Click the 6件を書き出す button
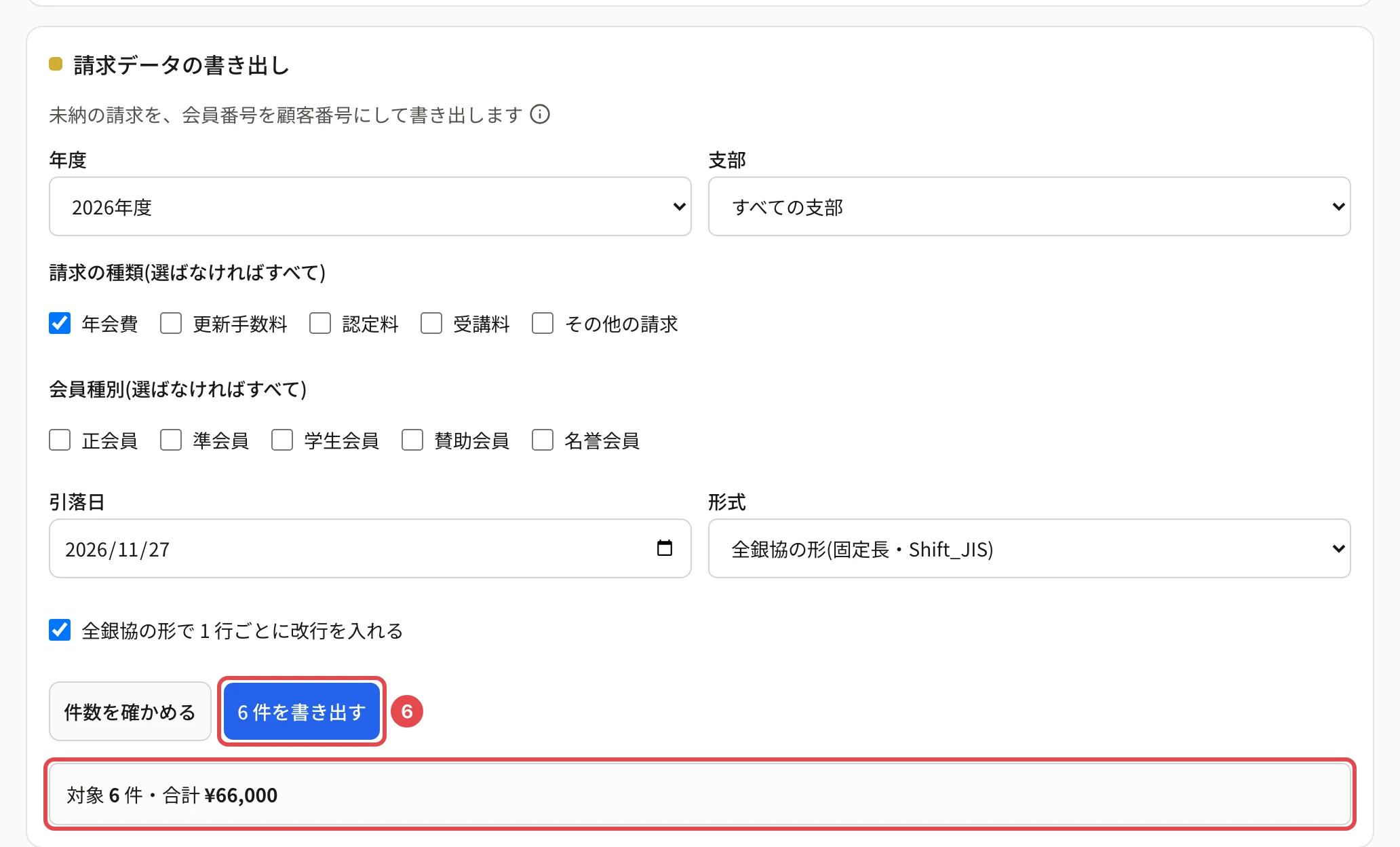 click(302, 711)
